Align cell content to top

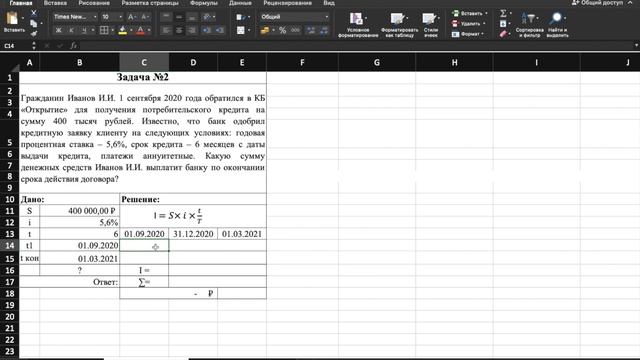166,17
